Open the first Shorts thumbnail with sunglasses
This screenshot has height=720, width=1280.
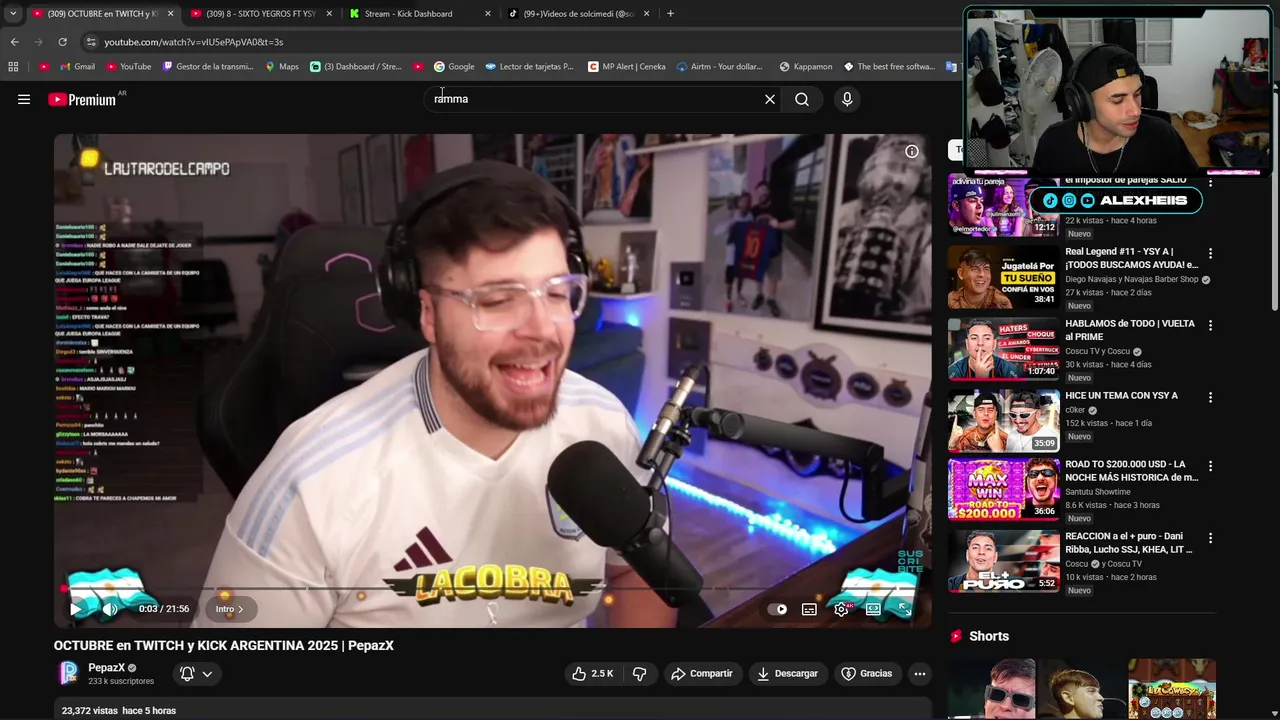click(991, 689)
